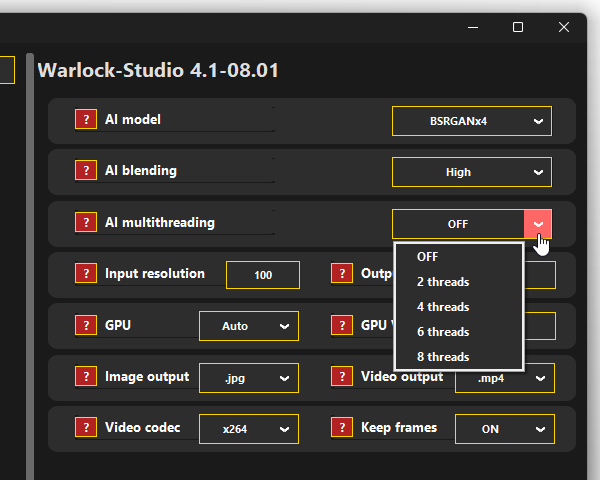Click the help icon beside AI model
The image size is (600, 480).
pos(86,120)
